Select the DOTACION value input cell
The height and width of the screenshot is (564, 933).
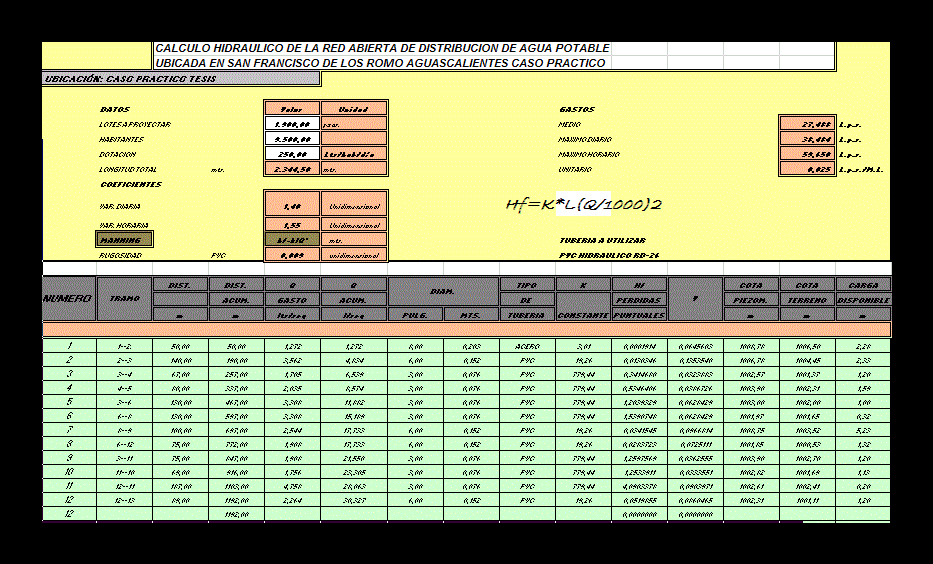coord(292,154)
